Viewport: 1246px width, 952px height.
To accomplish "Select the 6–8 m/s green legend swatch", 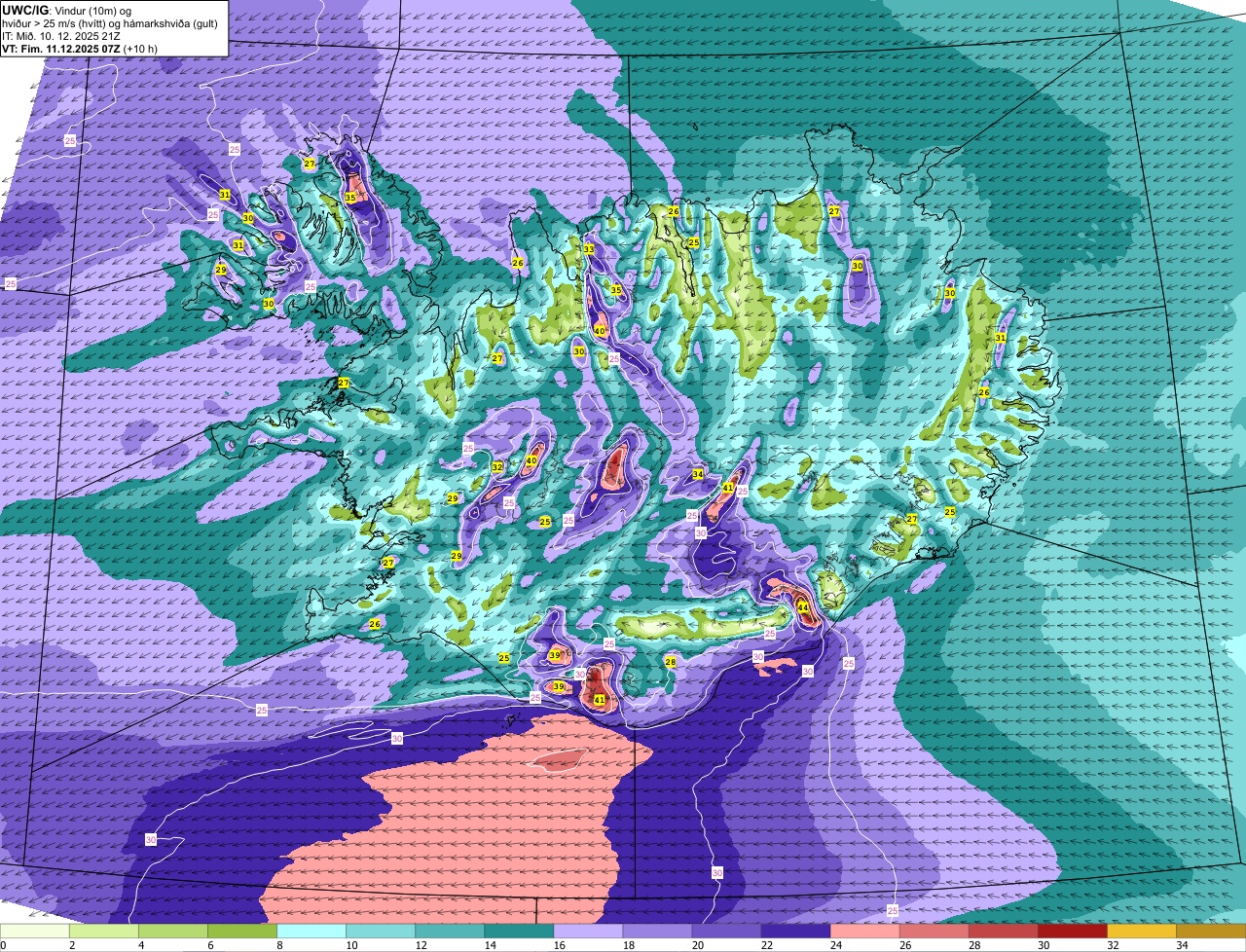I will point(242,931).
